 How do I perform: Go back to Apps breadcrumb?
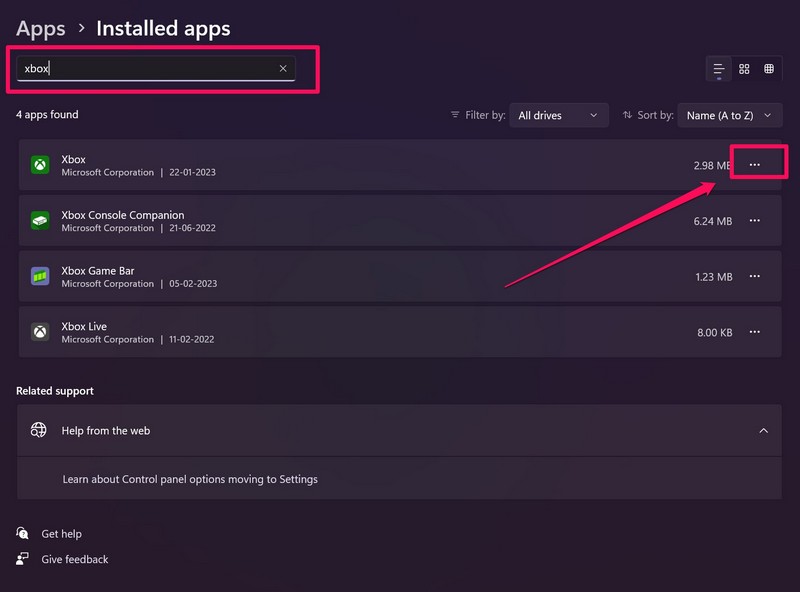41,29
